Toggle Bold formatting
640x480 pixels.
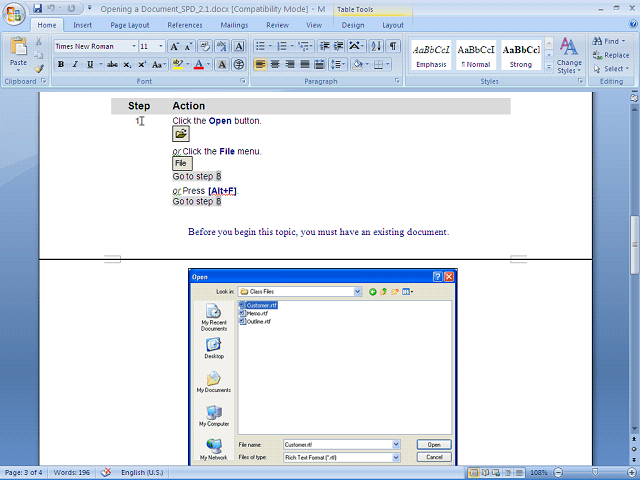pyautogui.click(x=61, y=64)
